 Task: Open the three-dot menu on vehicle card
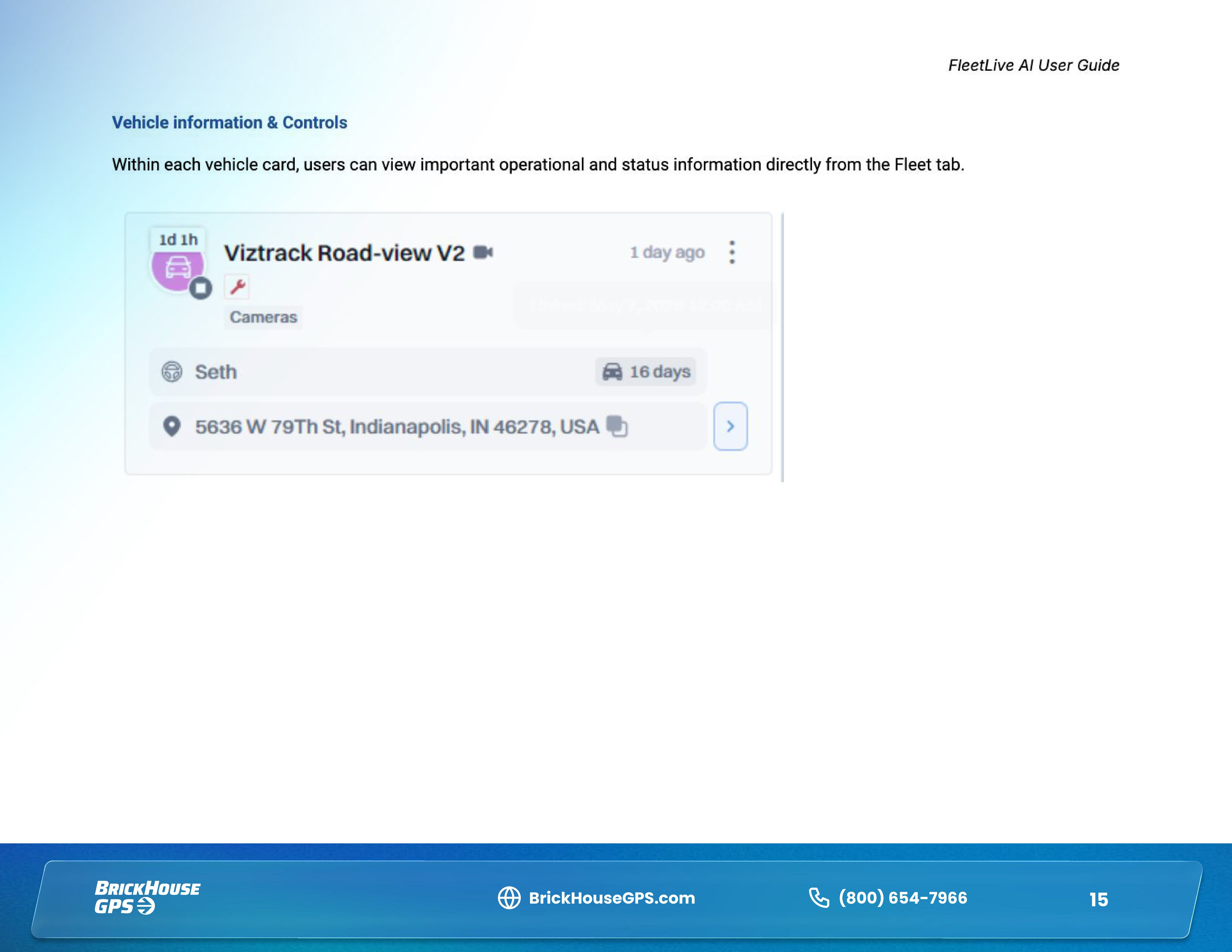pos(732,252)
